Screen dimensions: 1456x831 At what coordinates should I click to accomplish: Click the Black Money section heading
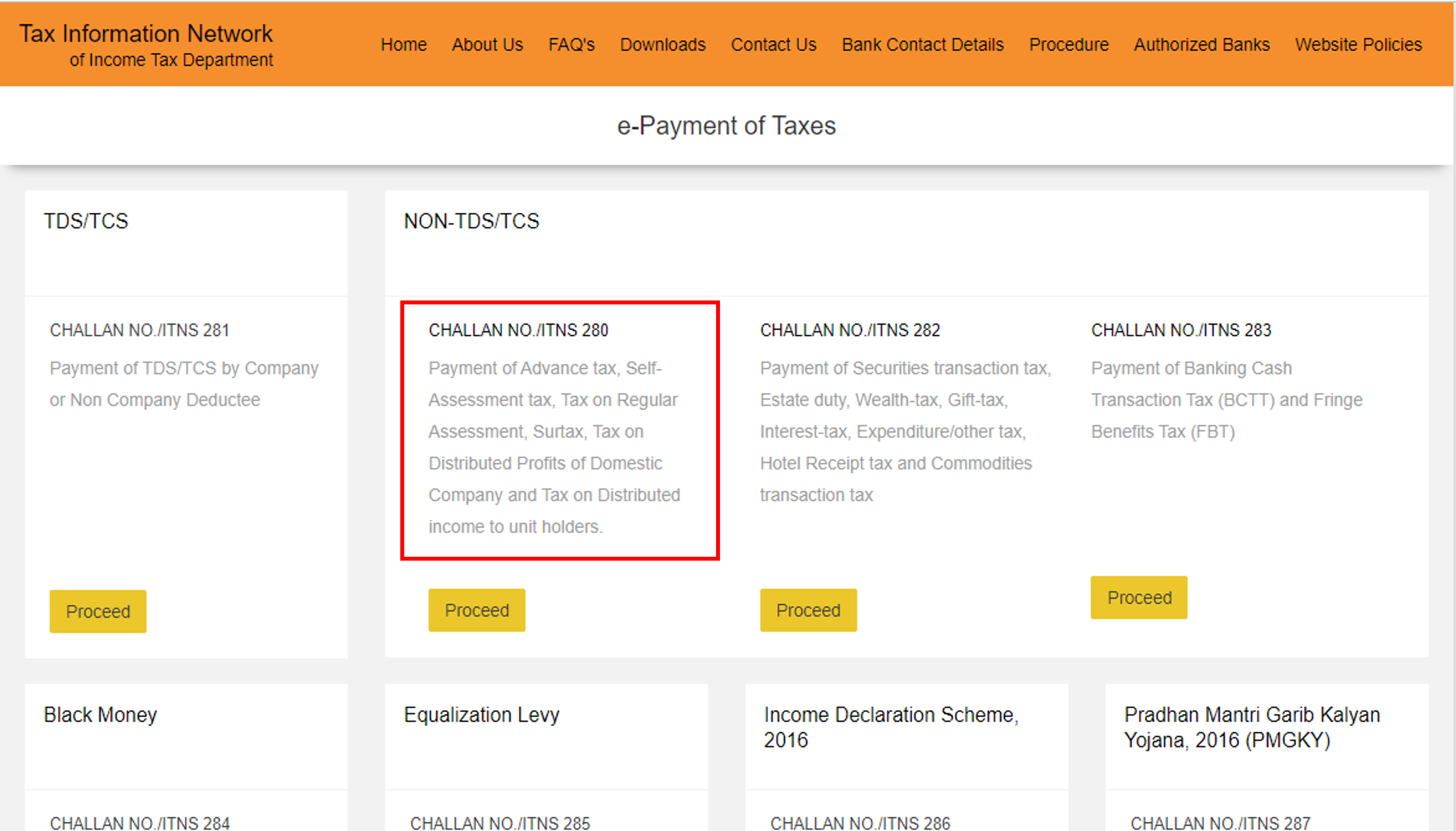click(101, 714)
